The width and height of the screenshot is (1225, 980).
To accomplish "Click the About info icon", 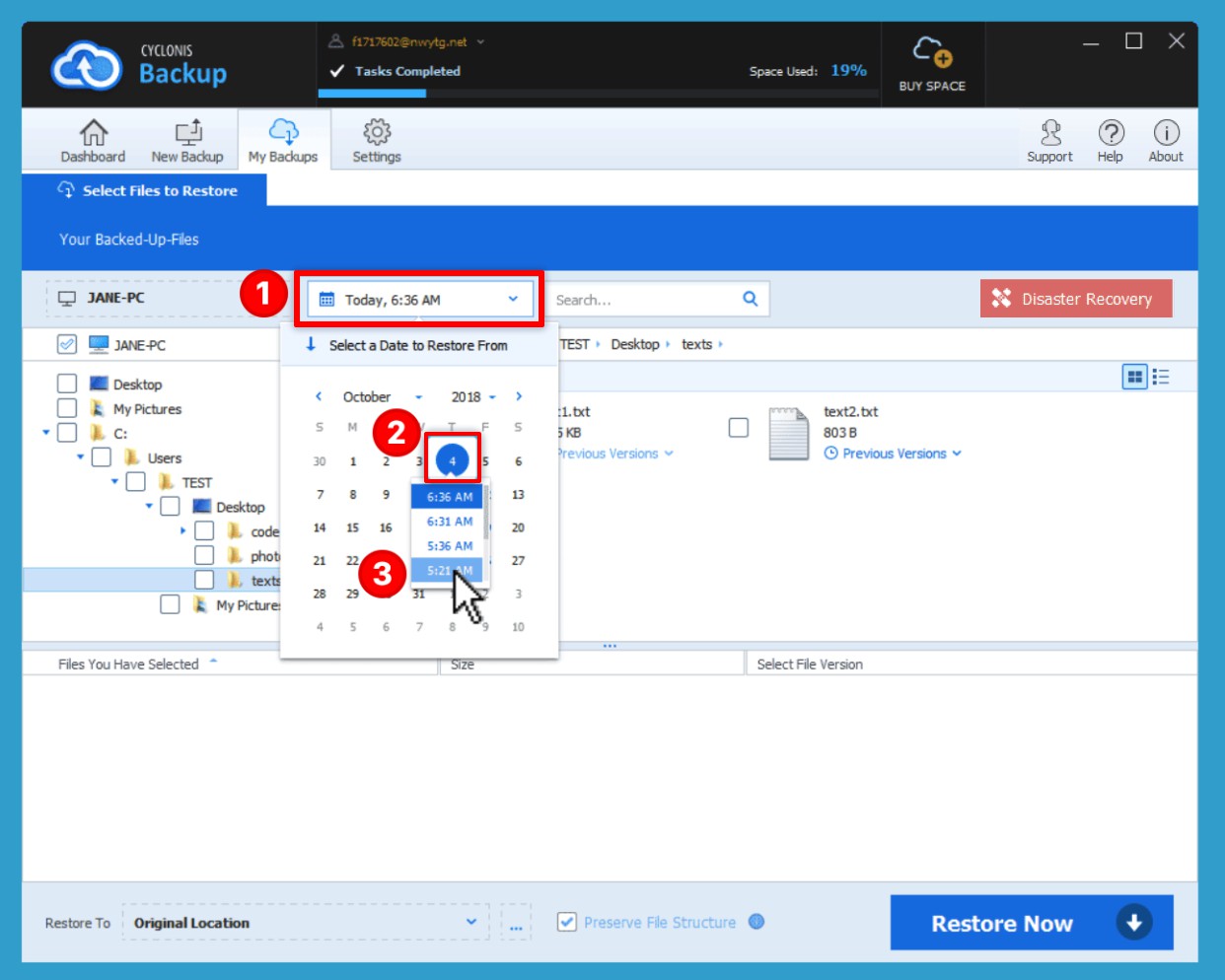I will (1166, 133).
